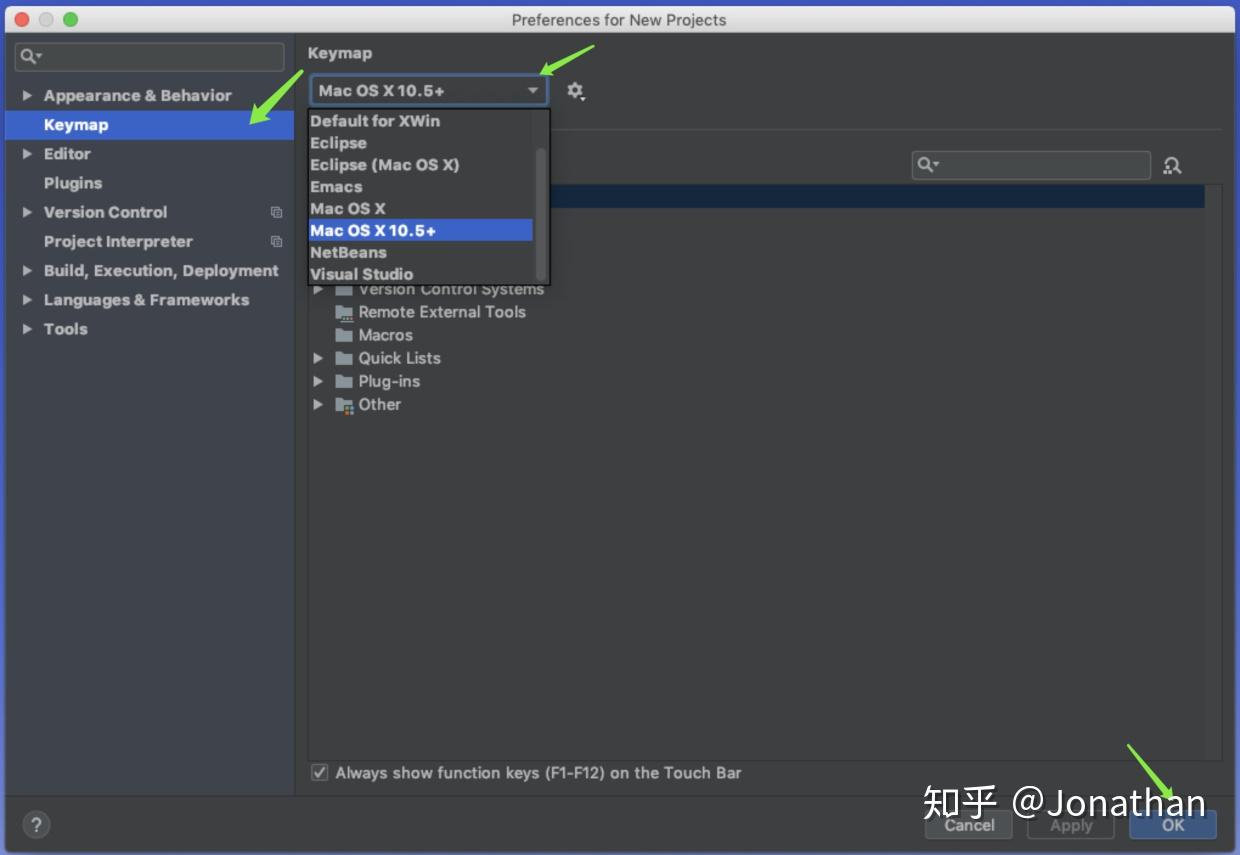
Task: Expand the Quick Lists tree node
Action: point(318,358)
